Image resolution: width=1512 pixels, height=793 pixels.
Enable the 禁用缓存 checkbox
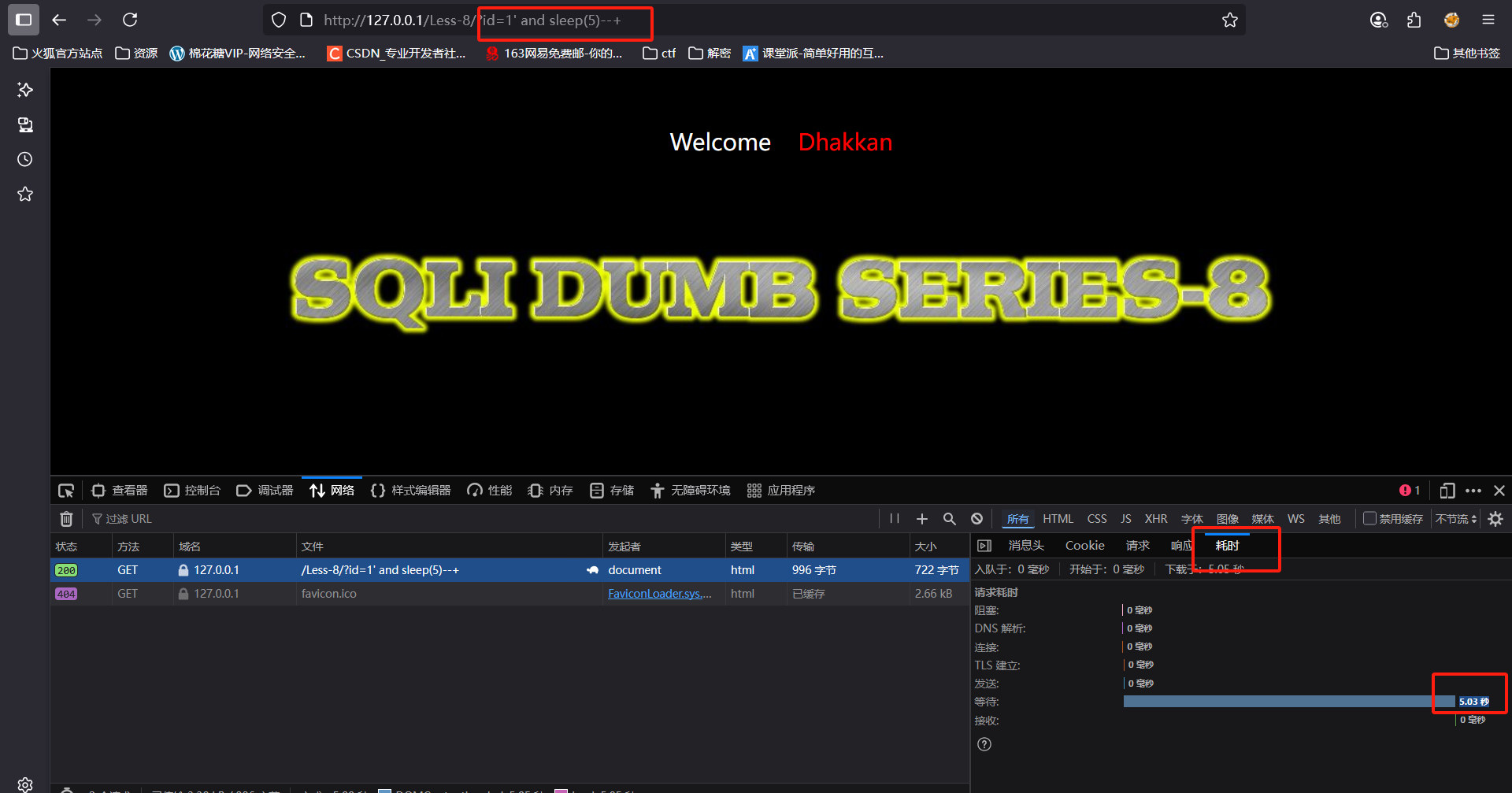tap(1370, 518)
